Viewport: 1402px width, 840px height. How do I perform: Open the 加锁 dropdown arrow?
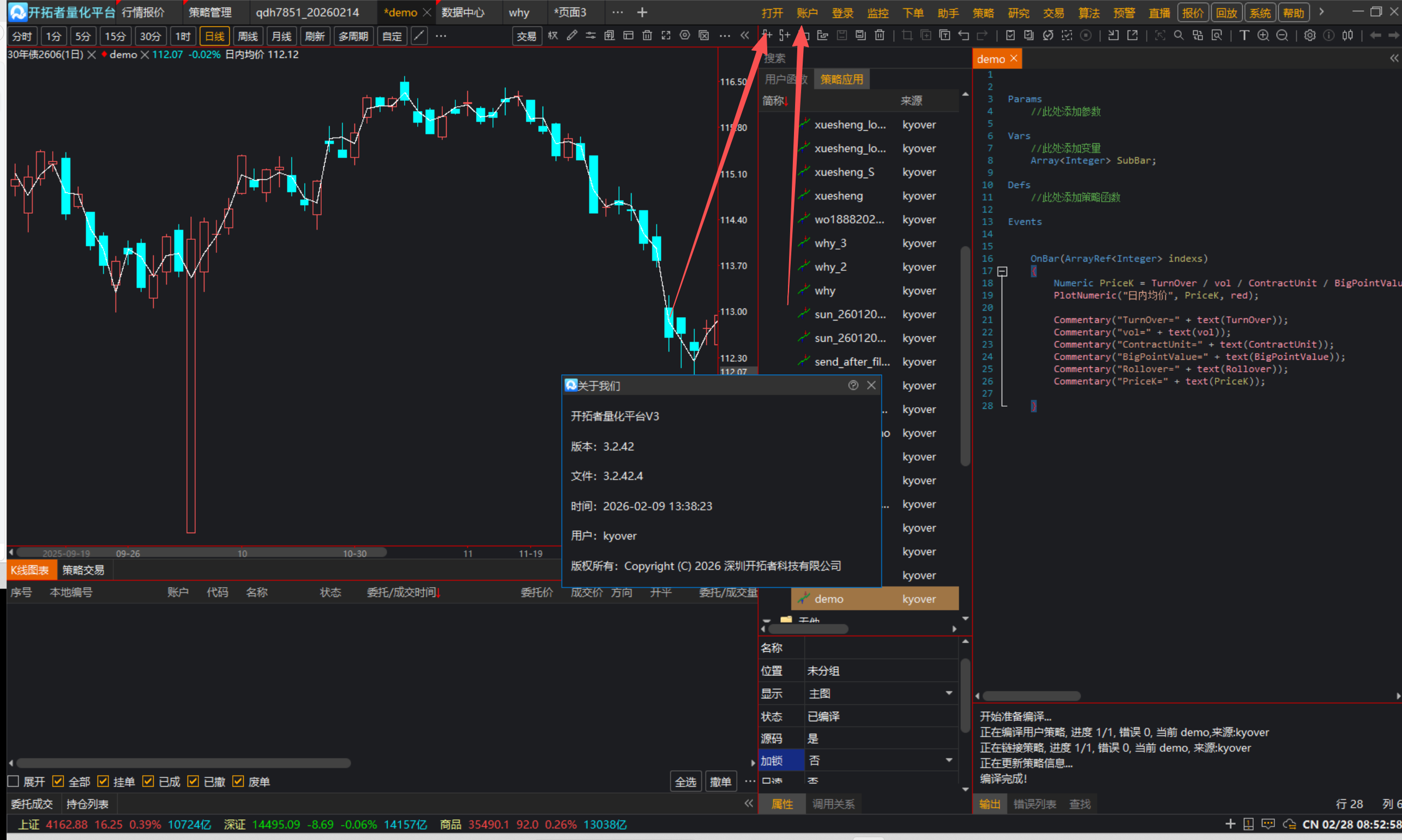coord(948,760)
